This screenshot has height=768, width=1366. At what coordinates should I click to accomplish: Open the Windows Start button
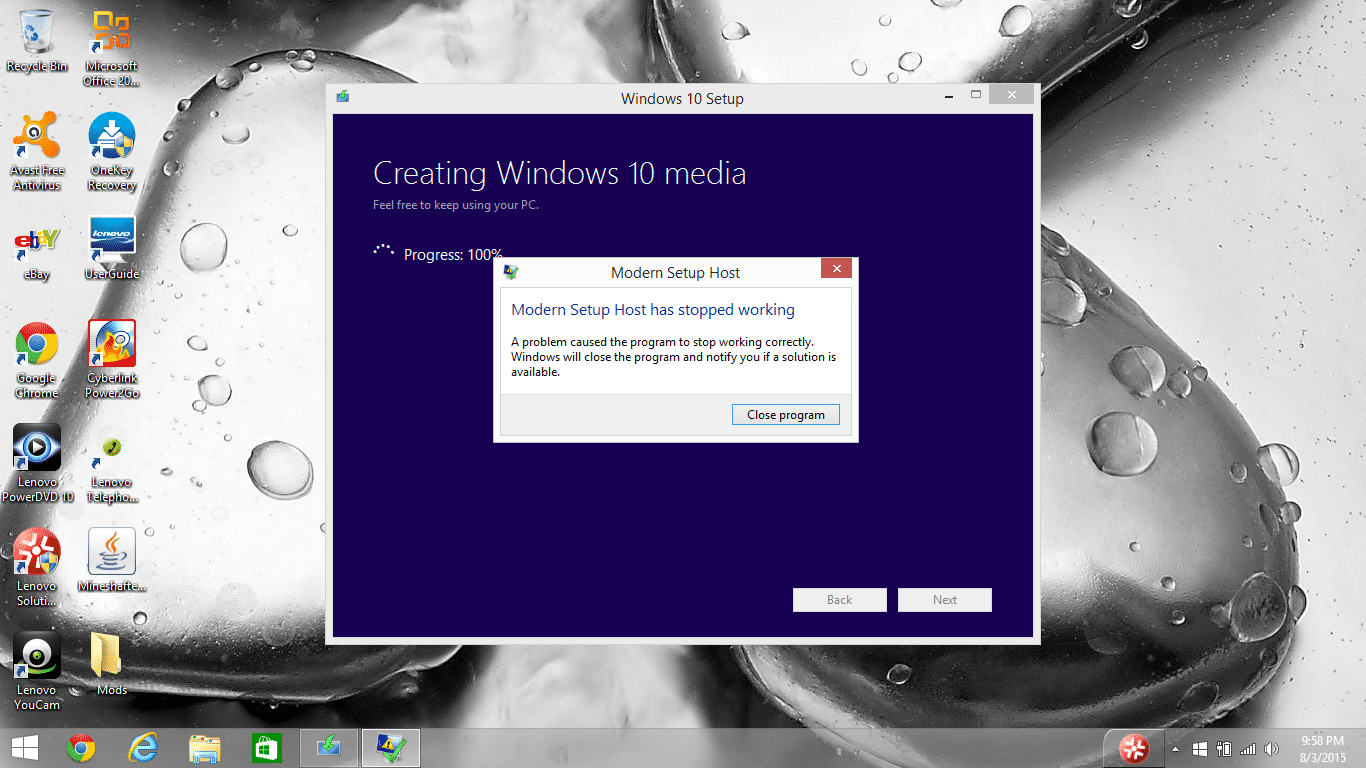(24, 747)
